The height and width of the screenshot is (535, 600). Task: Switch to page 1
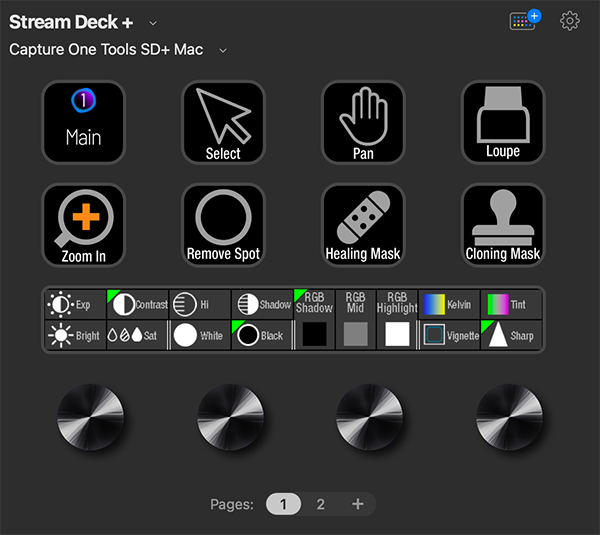point(283,504)
